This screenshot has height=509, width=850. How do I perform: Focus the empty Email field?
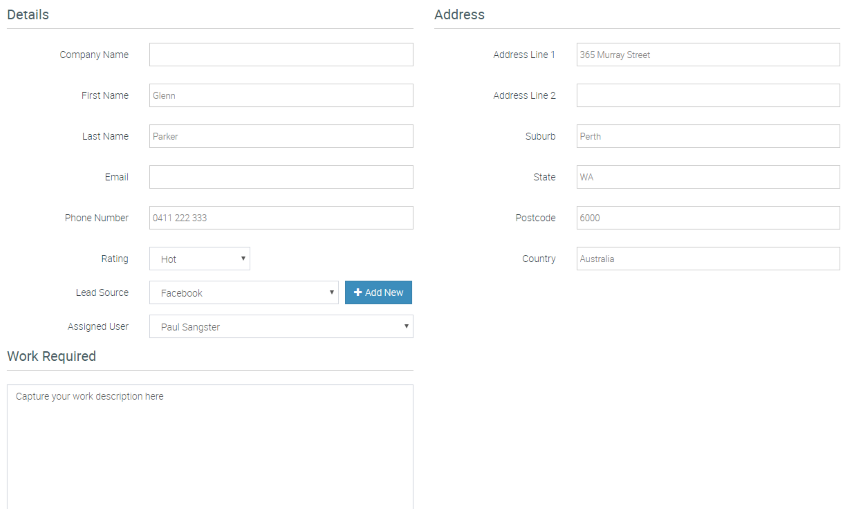tap(281, 177)
